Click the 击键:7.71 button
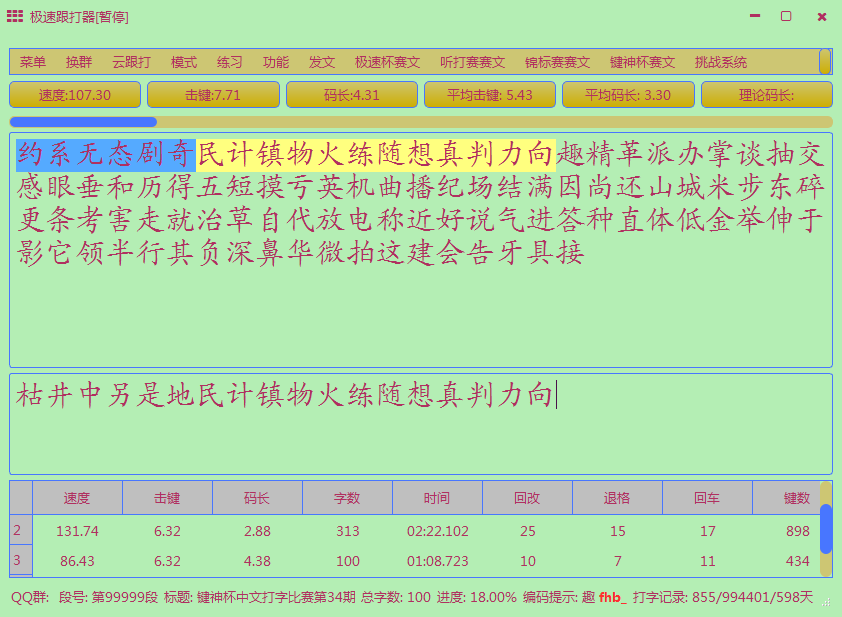The height and width of the screenshot is (617, 842). point(213,95)
